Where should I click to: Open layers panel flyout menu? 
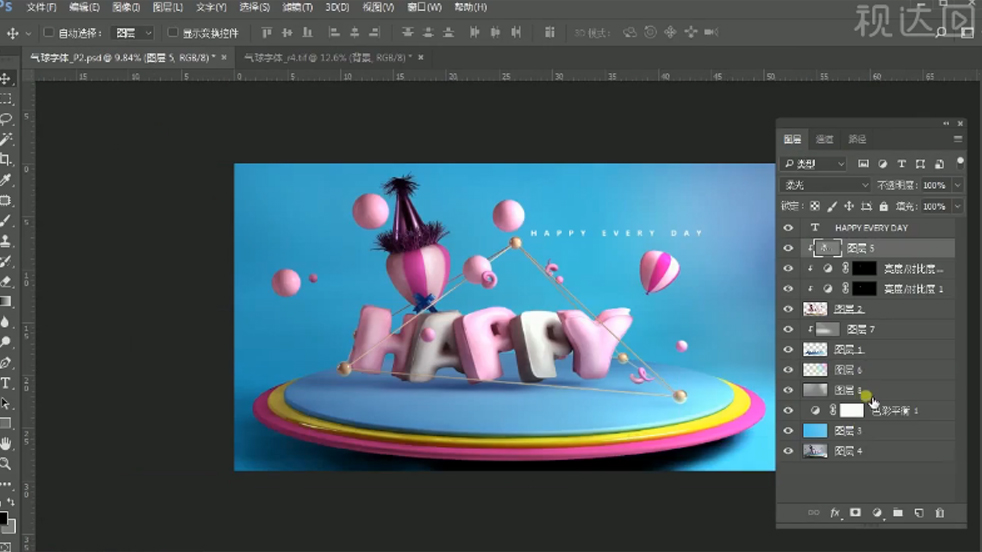[958, 139]
